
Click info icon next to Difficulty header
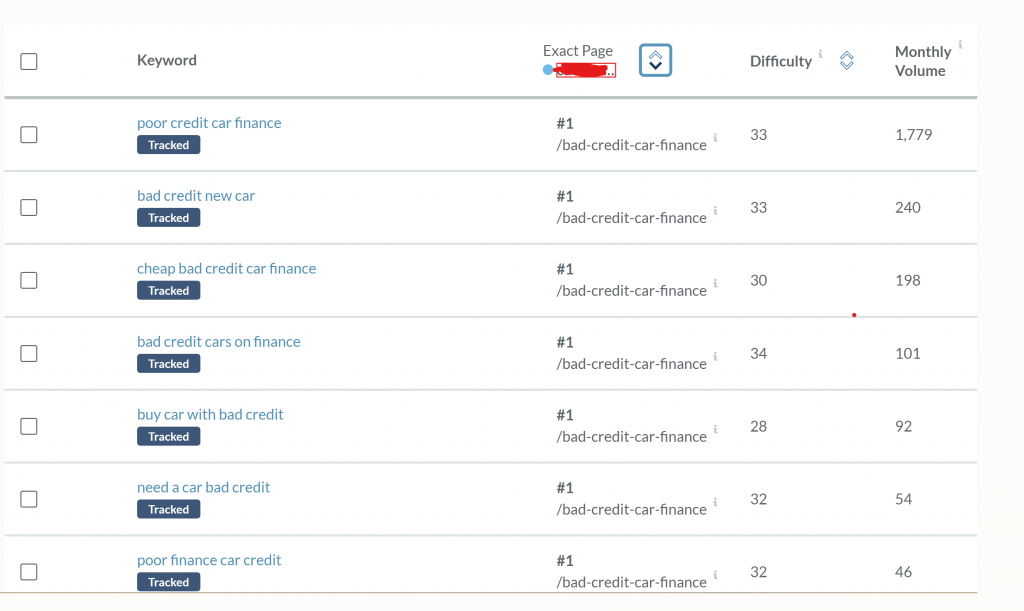(x=820, y=54)
